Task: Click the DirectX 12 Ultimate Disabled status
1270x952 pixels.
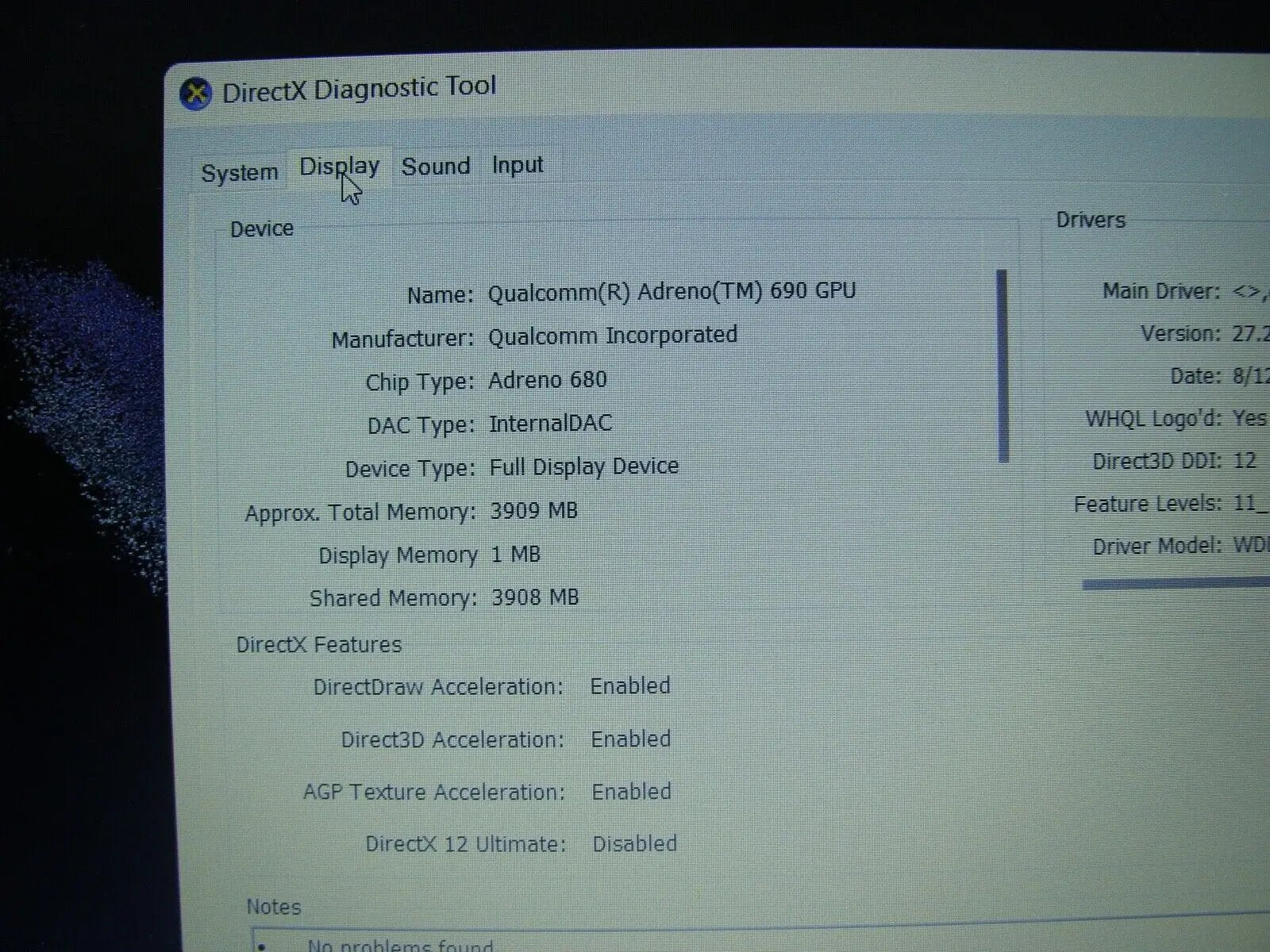Action: tap(635, 844)
